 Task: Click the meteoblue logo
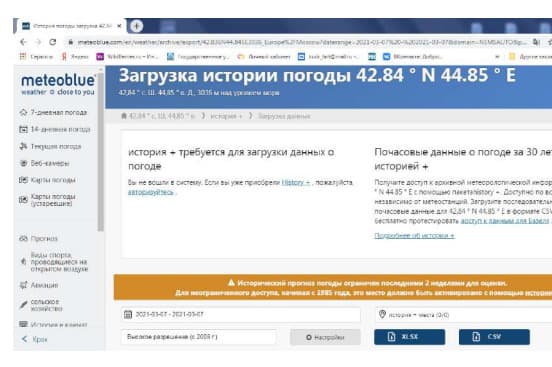[x=58, y=84]
